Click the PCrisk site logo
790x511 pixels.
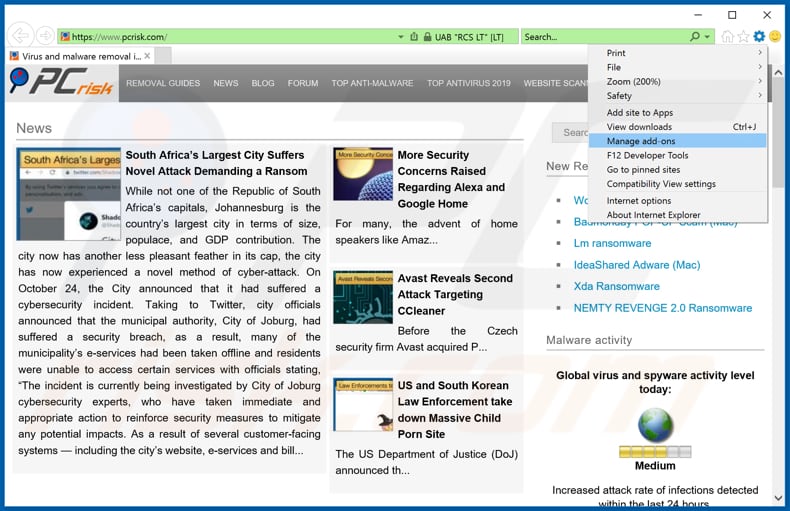point(62,82)
